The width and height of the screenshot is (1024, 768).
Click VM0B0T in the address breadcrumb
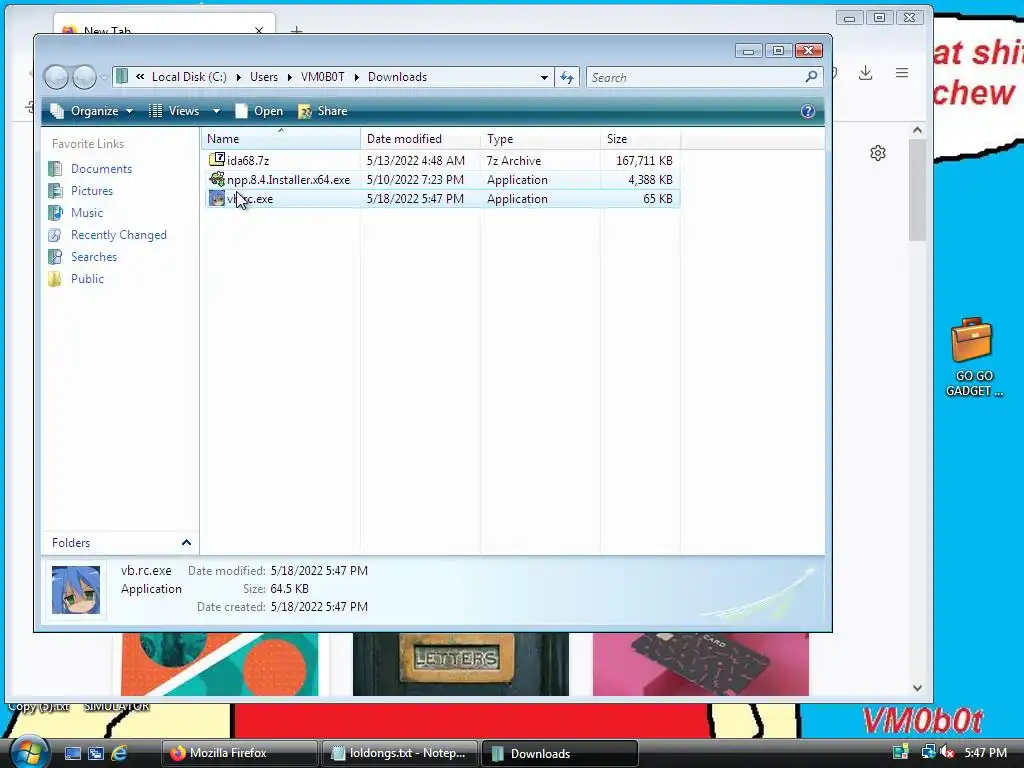coord(323,77)
